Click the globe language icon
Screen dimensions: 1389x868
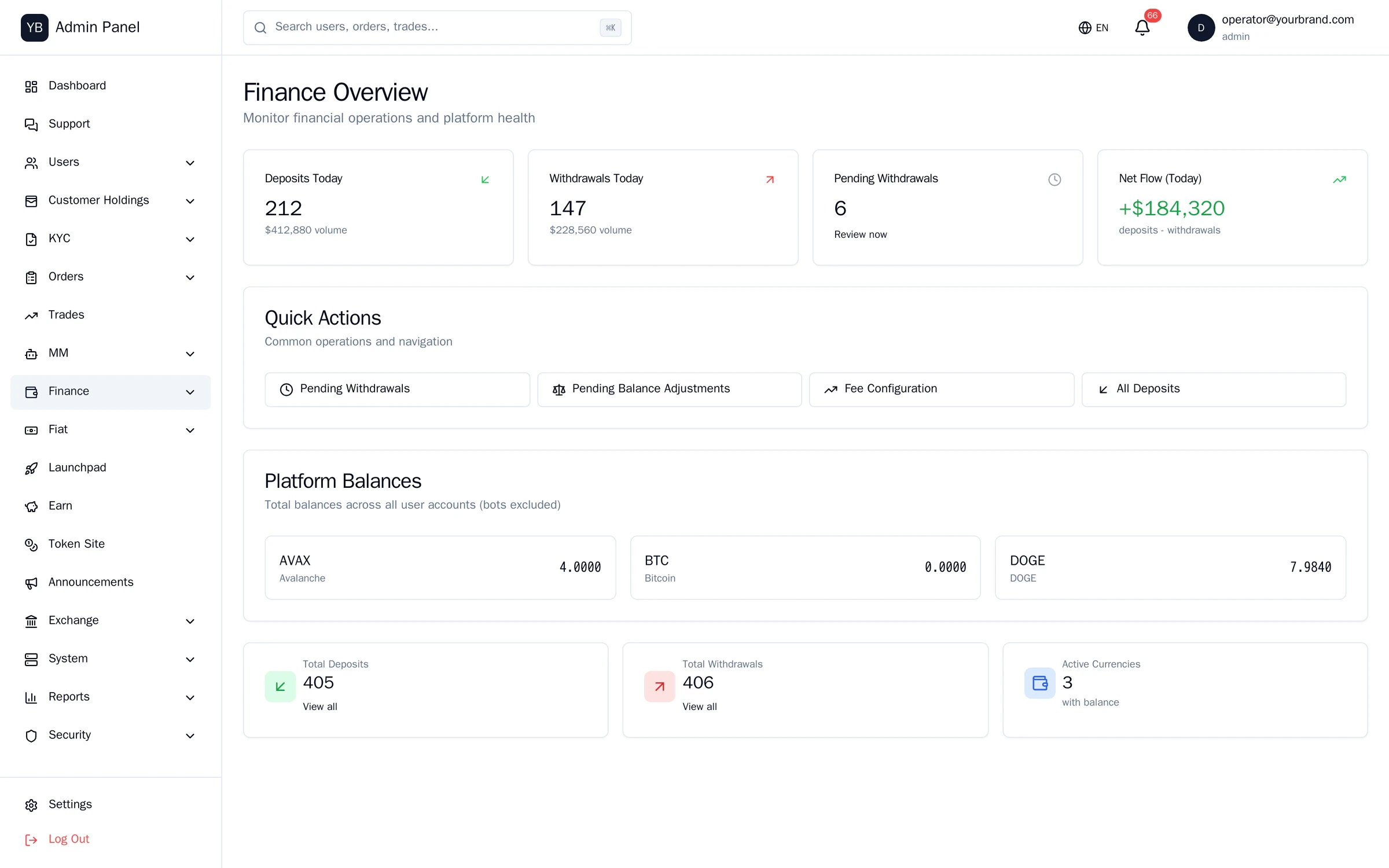(x=1085, y=28)
